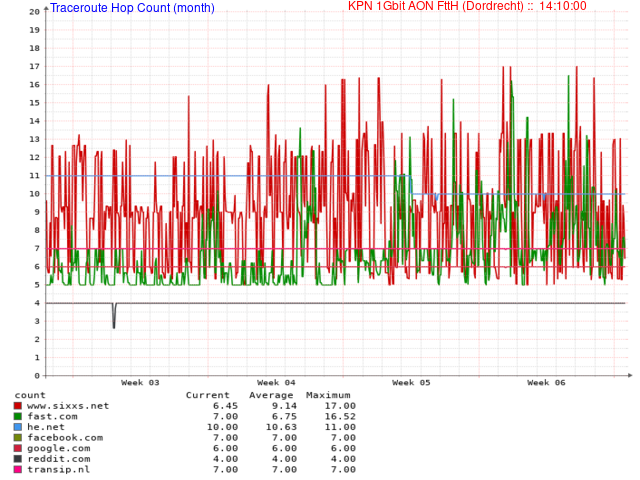The image size is (640, 480).
Task: Click the sixxs.net maximum value 17.00
Action: coord(340,406)
